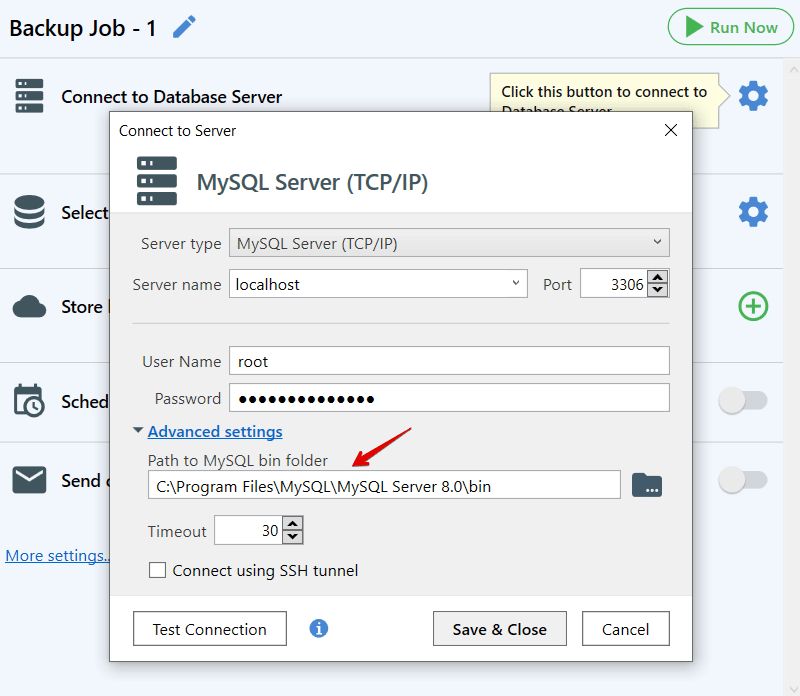Click the envelope email icon
Screen dimensions: 800x696
coord(29,480)
